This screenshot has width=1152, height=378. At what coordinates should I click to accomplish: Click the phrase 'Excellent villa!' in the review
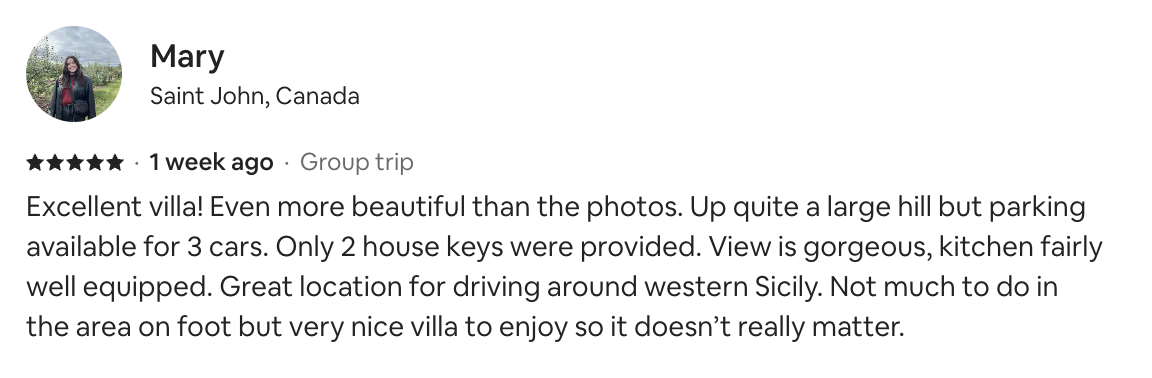tap(115, 207)
